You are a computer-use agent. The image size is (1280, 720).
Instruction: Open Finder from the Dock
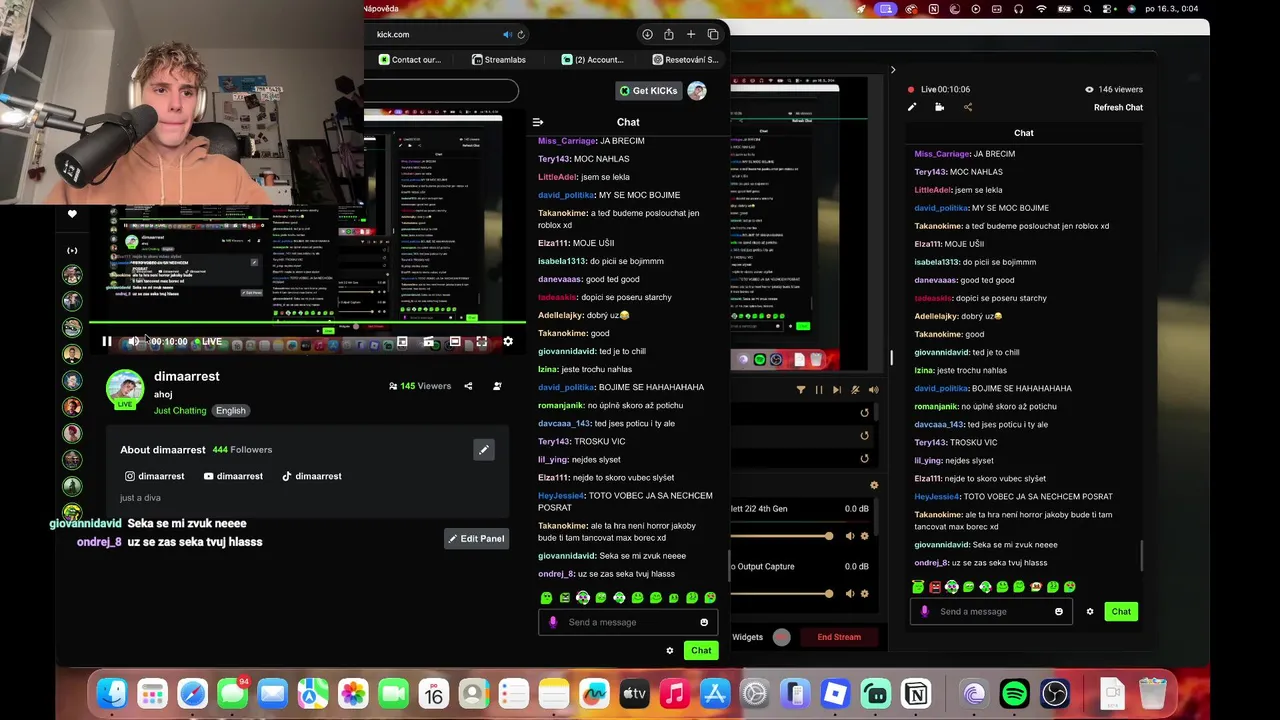pos(112,694)
